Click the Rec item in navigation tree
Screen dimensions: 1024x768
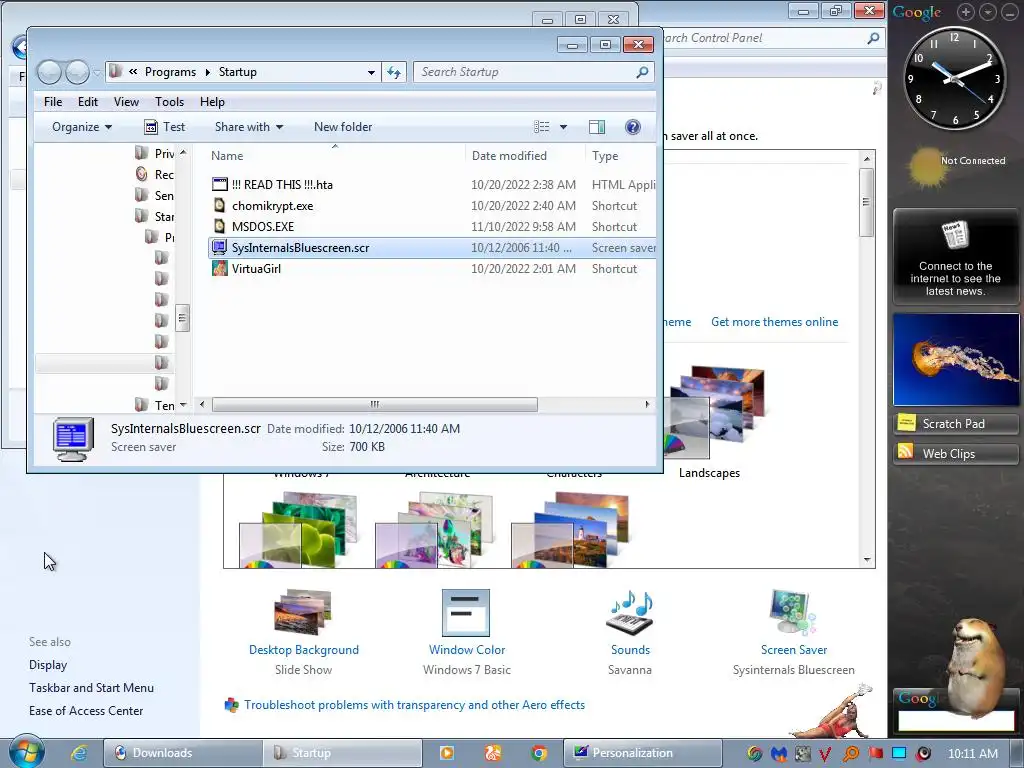[154, 174]
